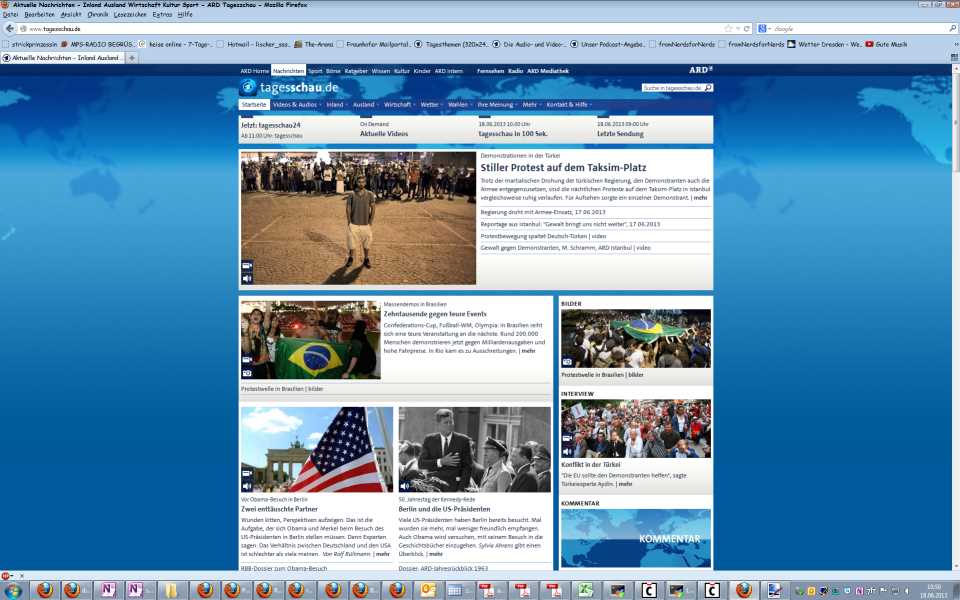960x600 pixels.
Task: Switch to the 'Sport' section in ARD bar
Action: pos(315,71)
